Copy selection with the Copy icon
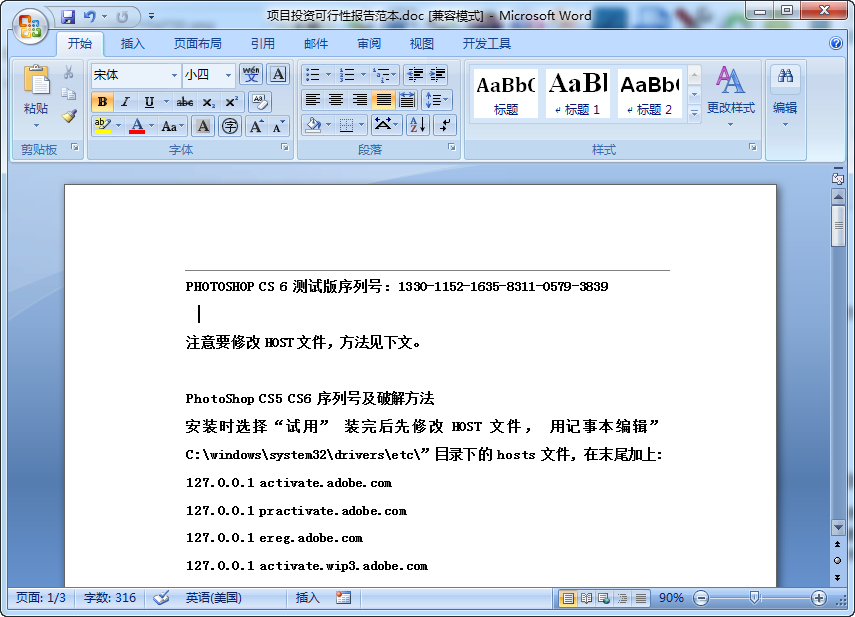The width and height of the screenshot is (855, 617). point(69,94)
